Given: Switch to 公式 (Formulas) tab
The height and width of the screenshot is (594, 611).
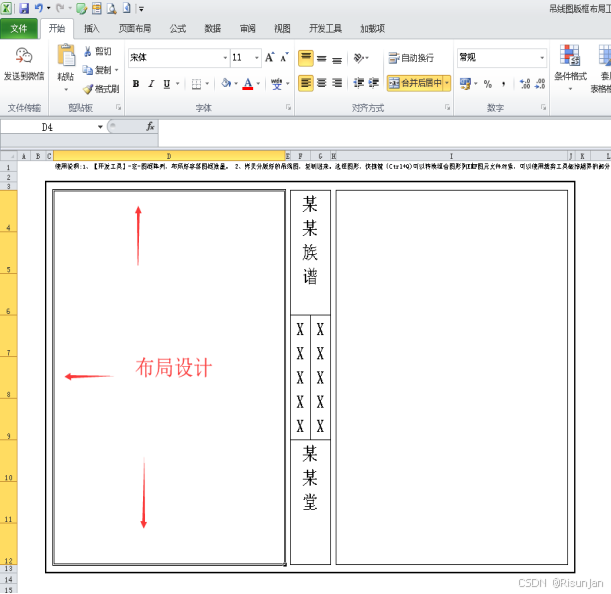Looking at the screenshot, I should click(178, 28).
